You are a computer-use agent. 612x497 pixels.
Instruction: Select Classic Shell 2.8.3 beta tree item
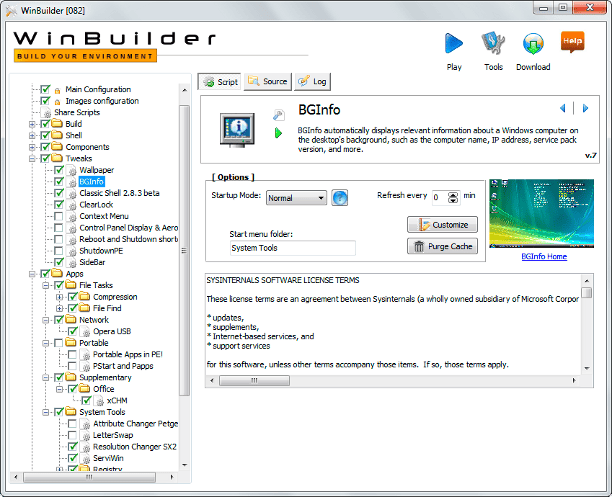[x=119, y=193]
